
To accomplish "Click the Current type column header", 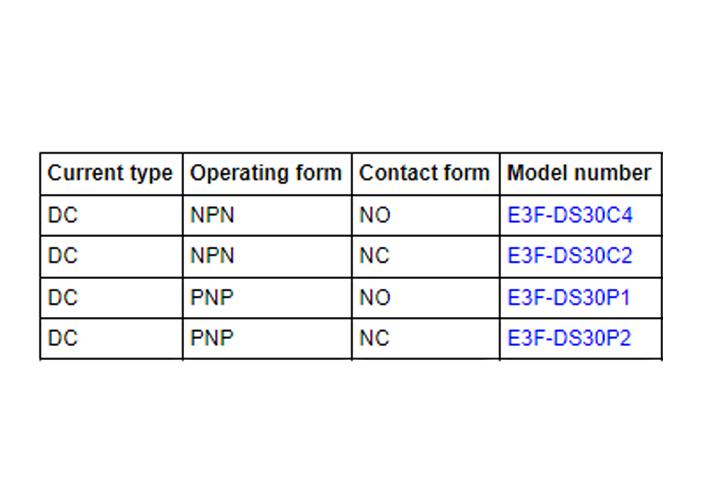I will click(110, 173).
